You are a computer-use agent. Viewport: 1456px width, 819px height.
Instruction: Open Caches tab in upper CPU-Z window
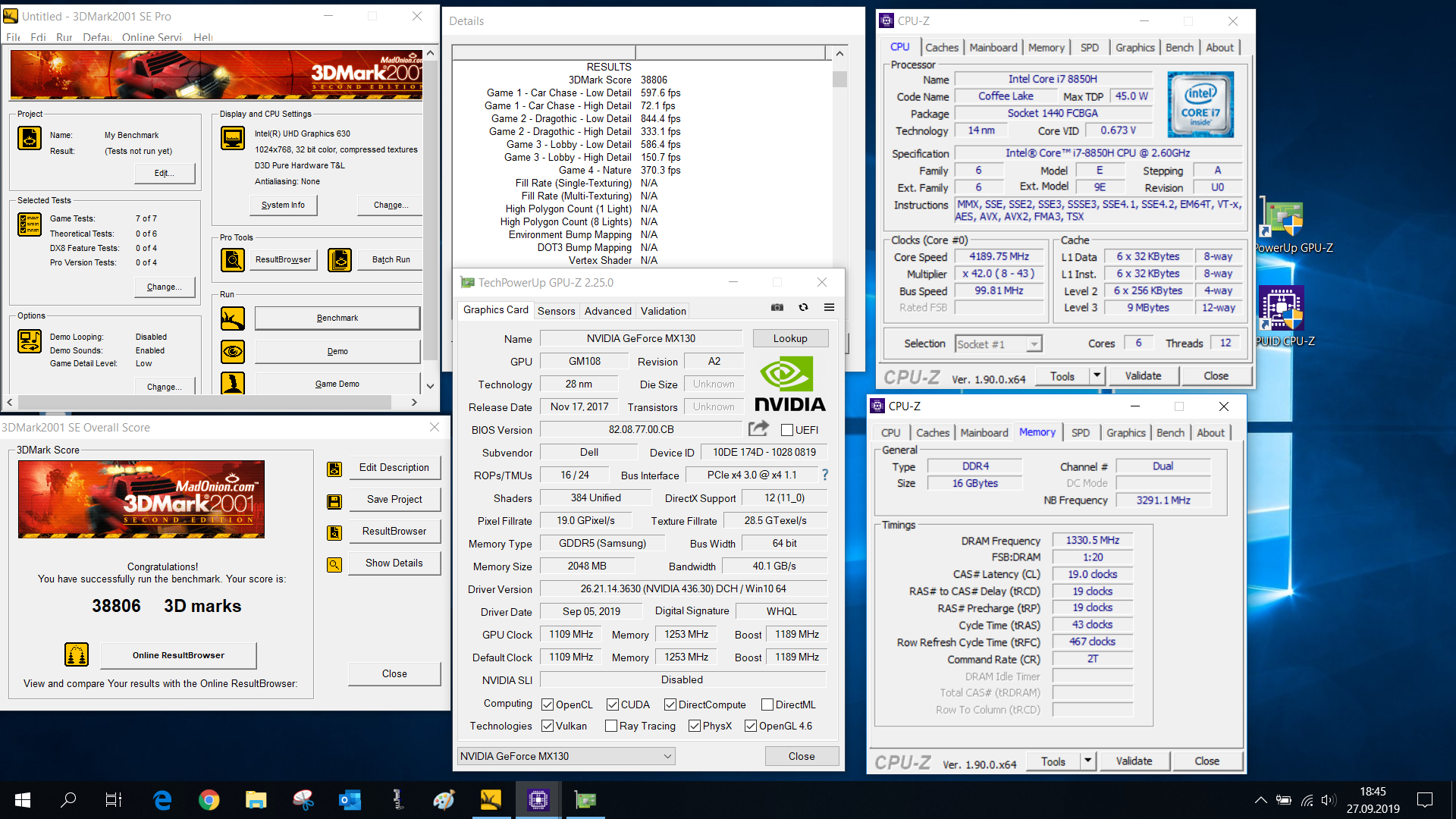tap(942, 47)
